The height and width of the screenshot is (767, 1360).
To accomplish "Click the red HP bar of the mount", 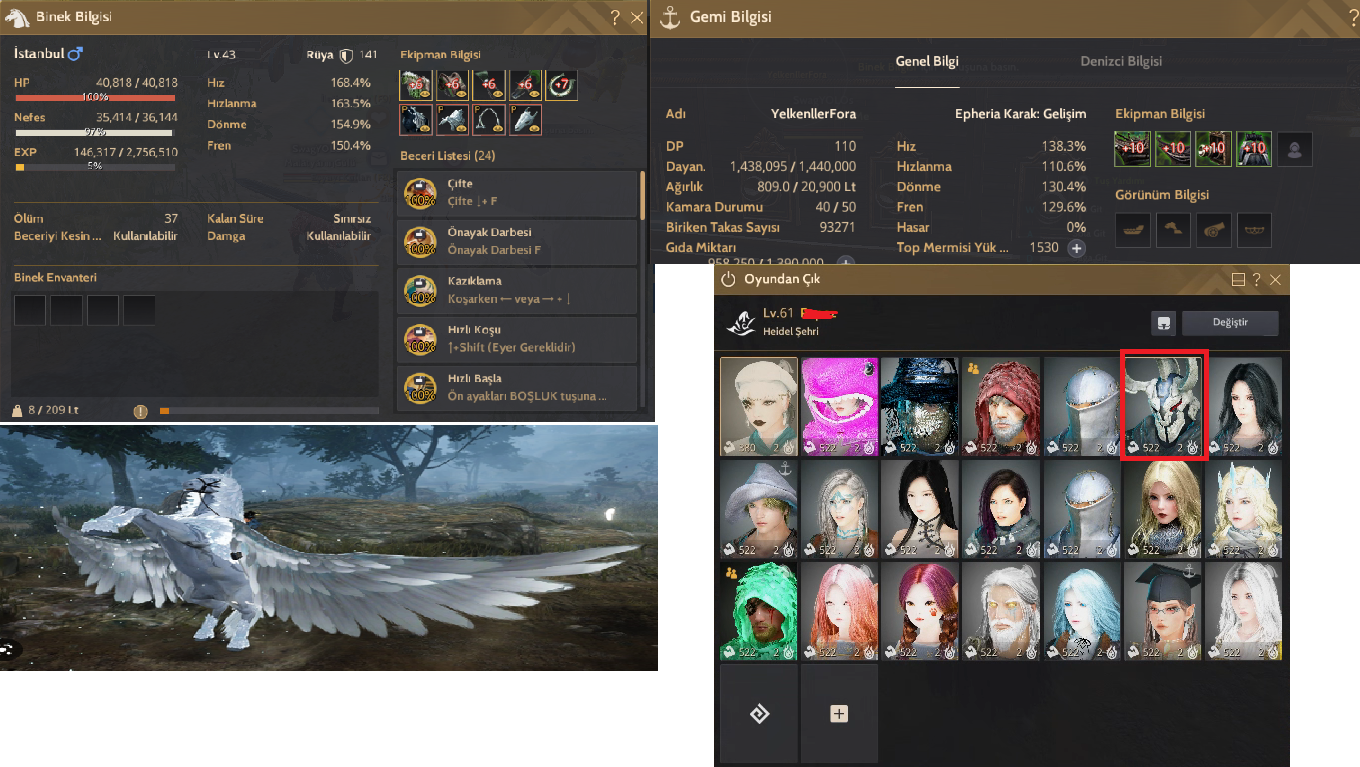I will [x=95, y=98].
